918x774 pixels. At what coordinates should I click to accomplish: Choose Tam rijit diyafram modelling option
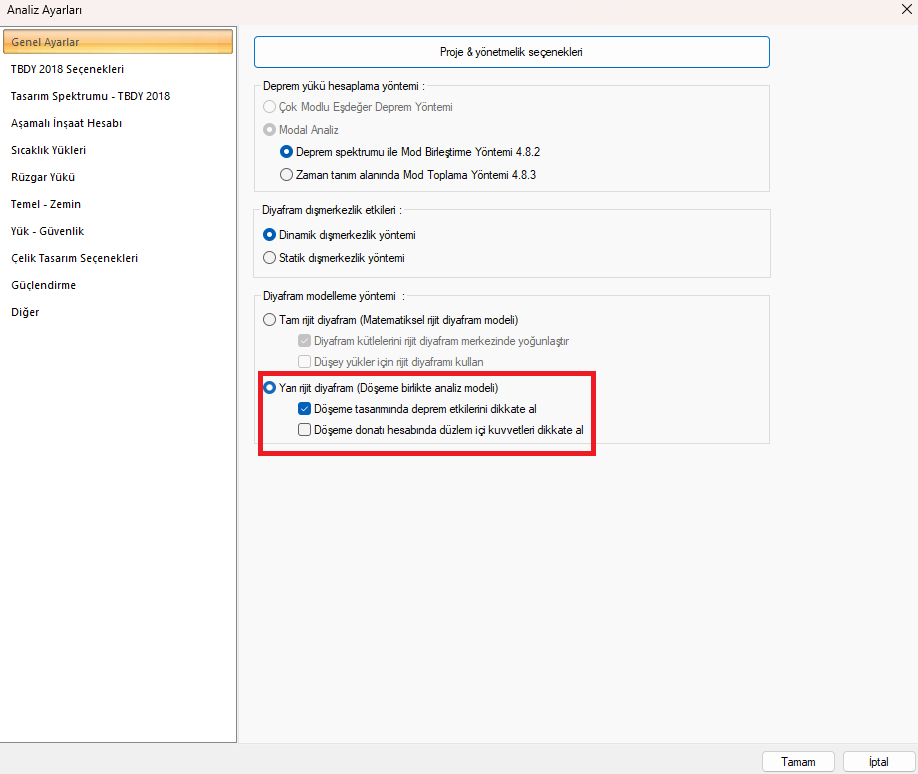270,320
